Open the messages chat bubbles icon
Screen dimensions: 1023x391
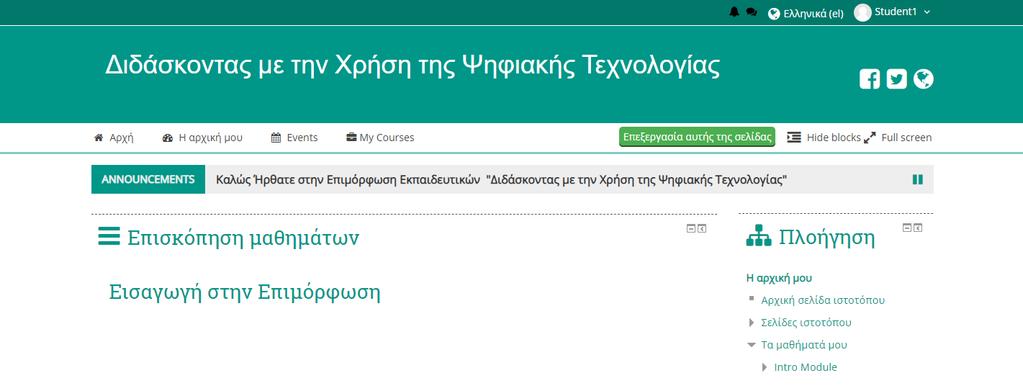(752, 12)
